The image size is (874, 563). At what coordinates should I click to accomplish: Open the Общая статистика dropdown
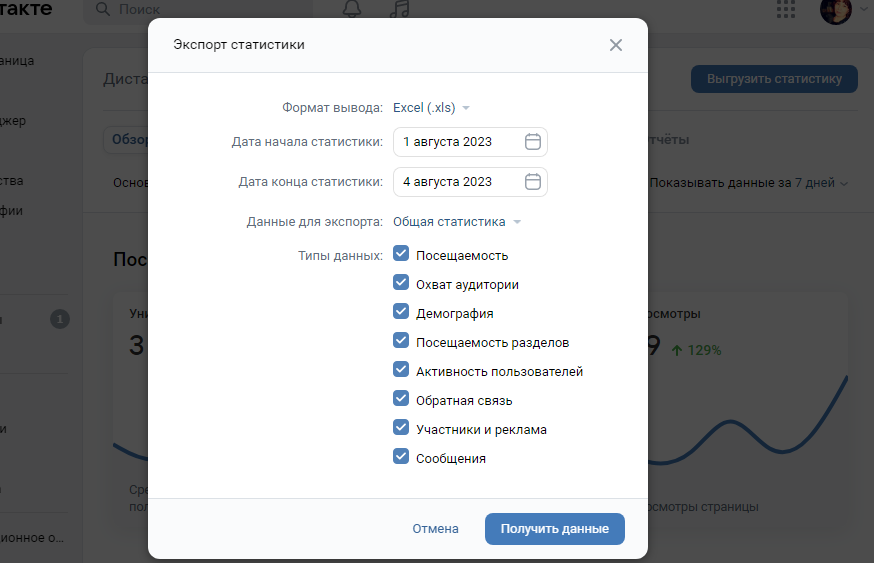pyautogui.click(x=457, y=222)
